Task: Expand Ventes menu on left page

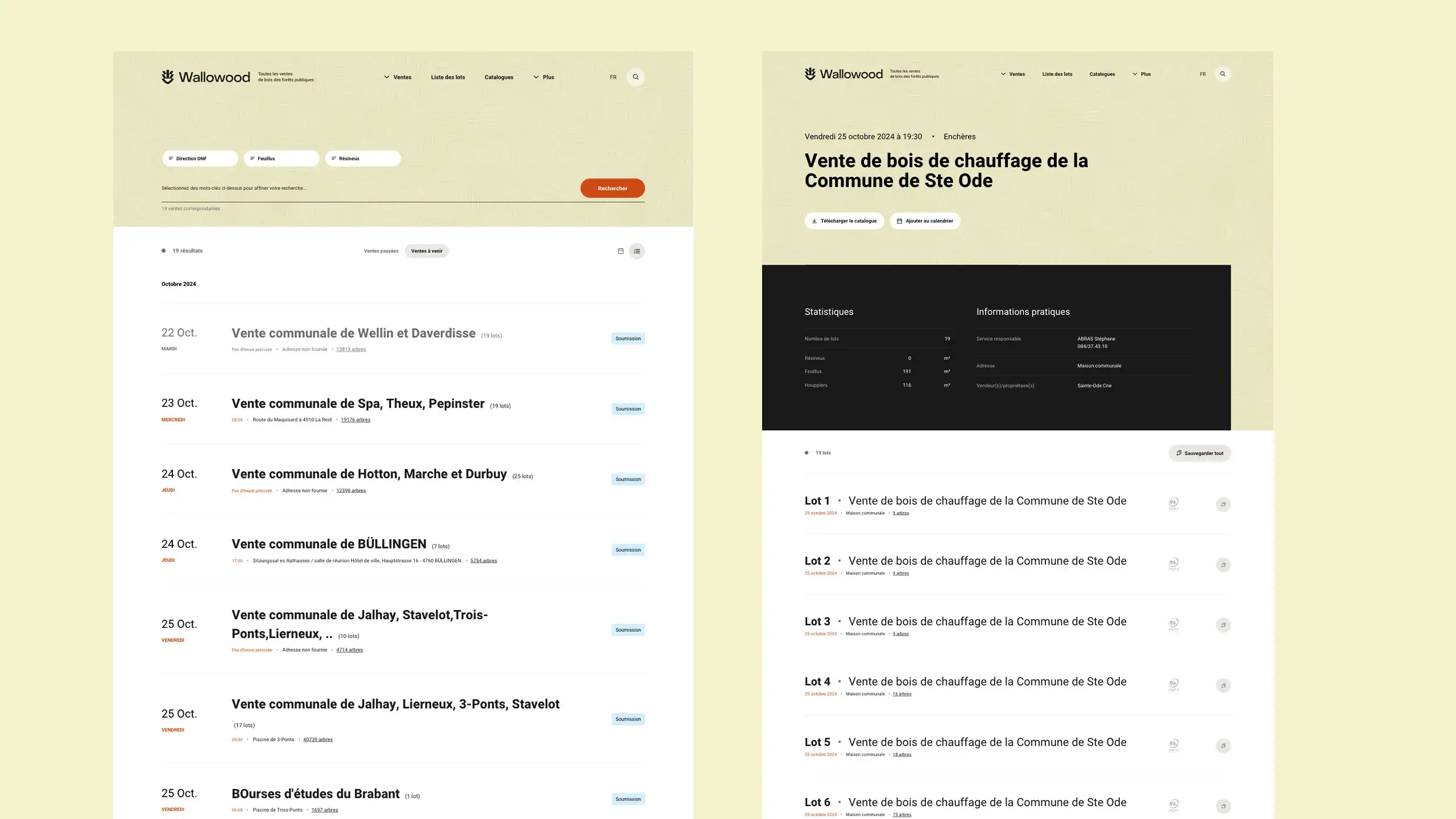Action: point(398,77)
